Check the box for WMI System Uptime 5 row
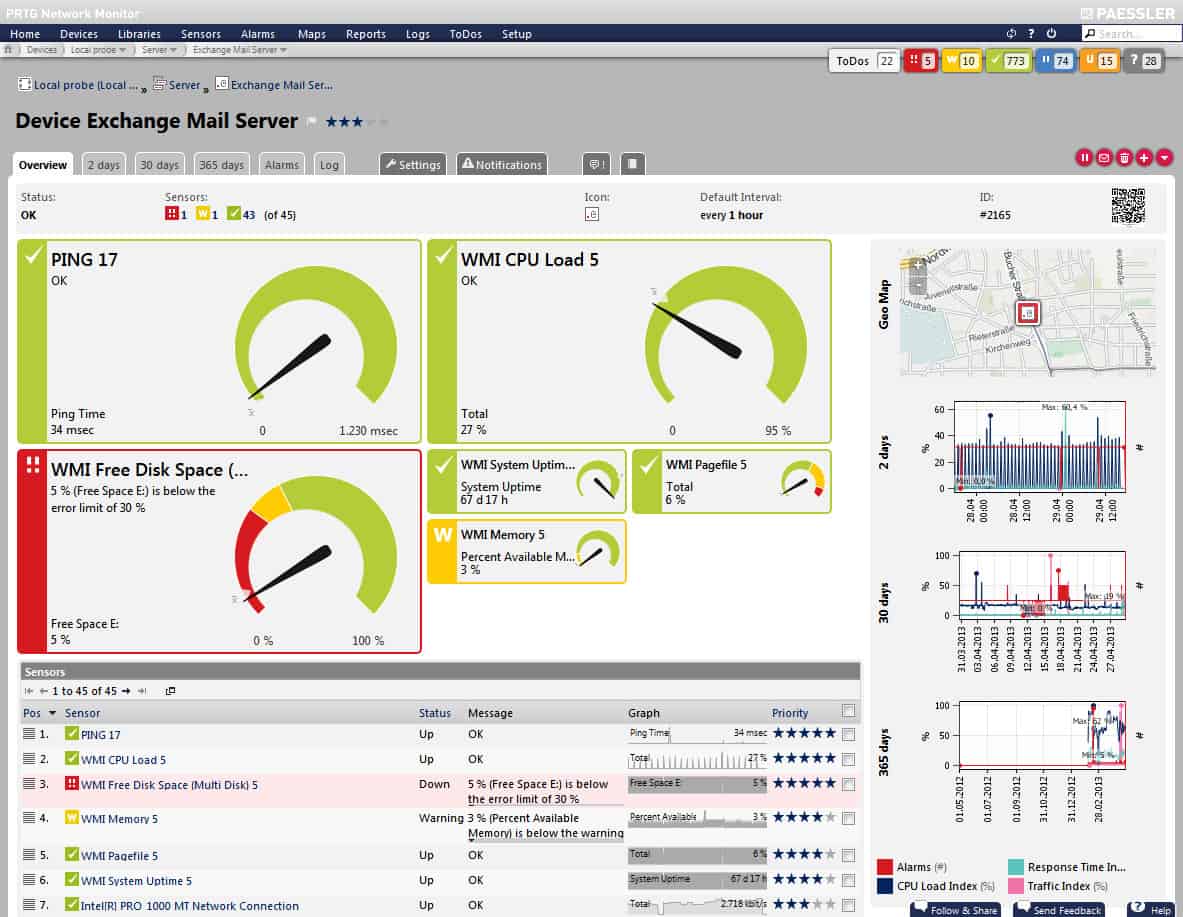Viewport: 1183px width, 917px height. 848,880
